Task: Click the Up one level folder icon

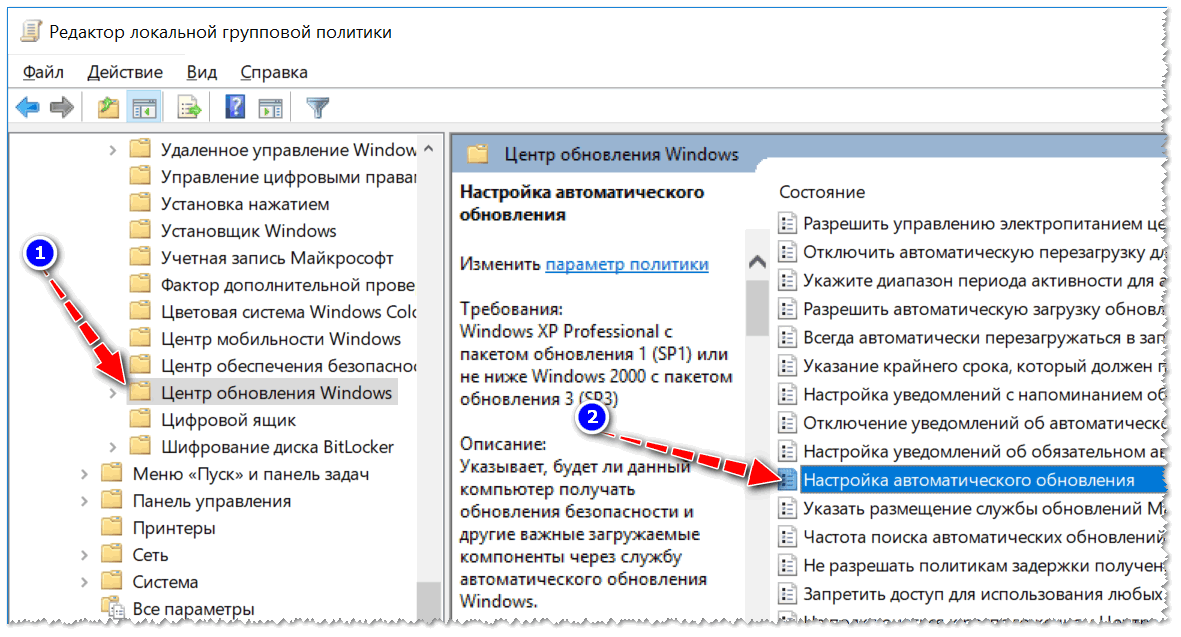Action: 108,108
